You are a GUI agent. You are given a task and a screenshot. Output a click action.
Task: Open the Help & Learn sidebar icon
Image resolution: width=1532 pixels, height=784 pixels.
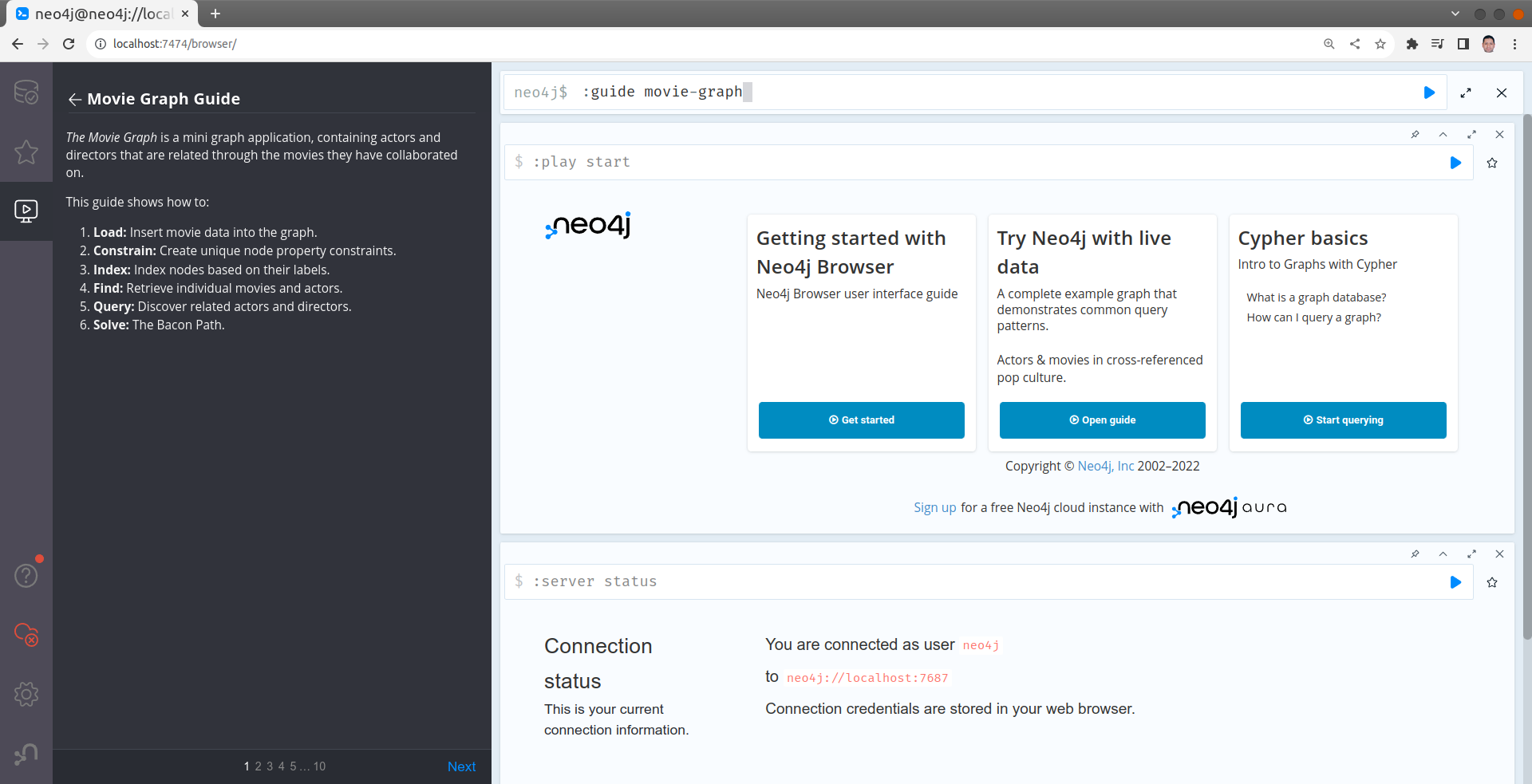point(26,575)
